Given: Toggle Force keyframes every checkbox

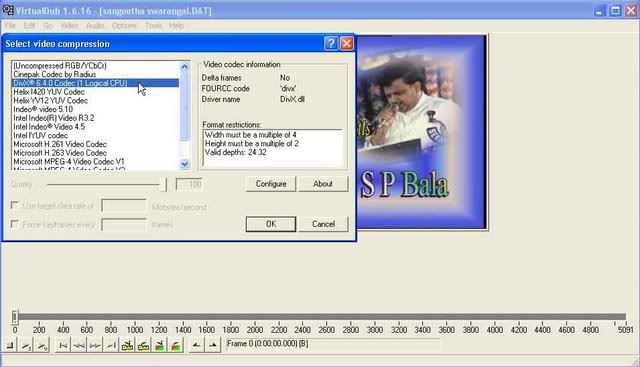Looking at the screenshot, I should [15, 224].
